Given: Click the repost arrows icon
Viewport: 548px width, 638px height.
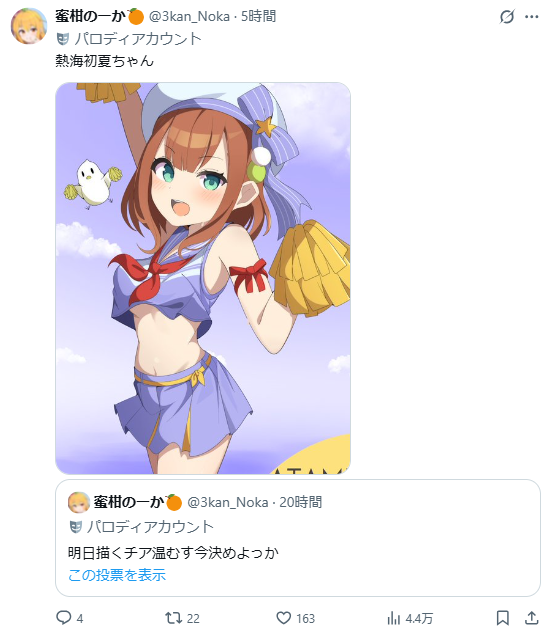Looking at the screenshot, I should click(173, 618).
